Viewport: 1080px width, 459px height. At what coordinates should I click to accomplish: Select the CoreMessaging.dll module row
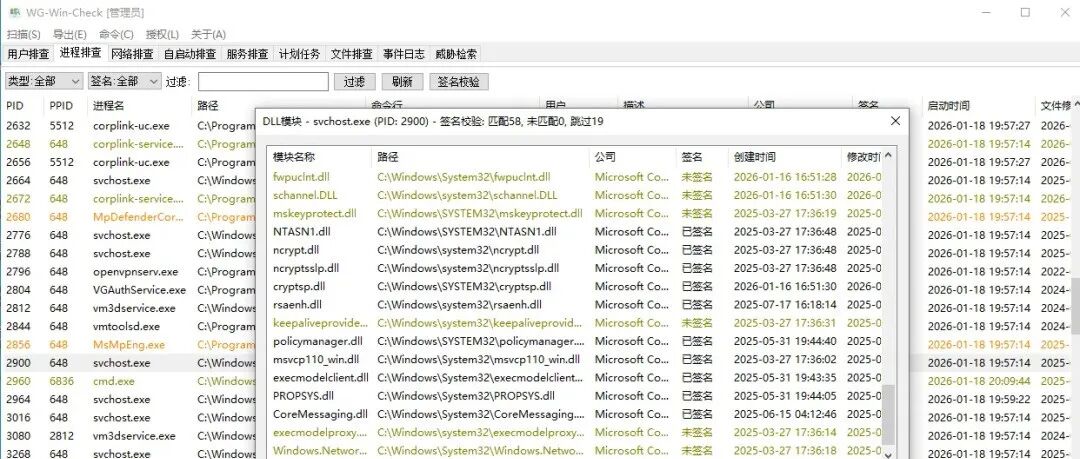point(576,414)
